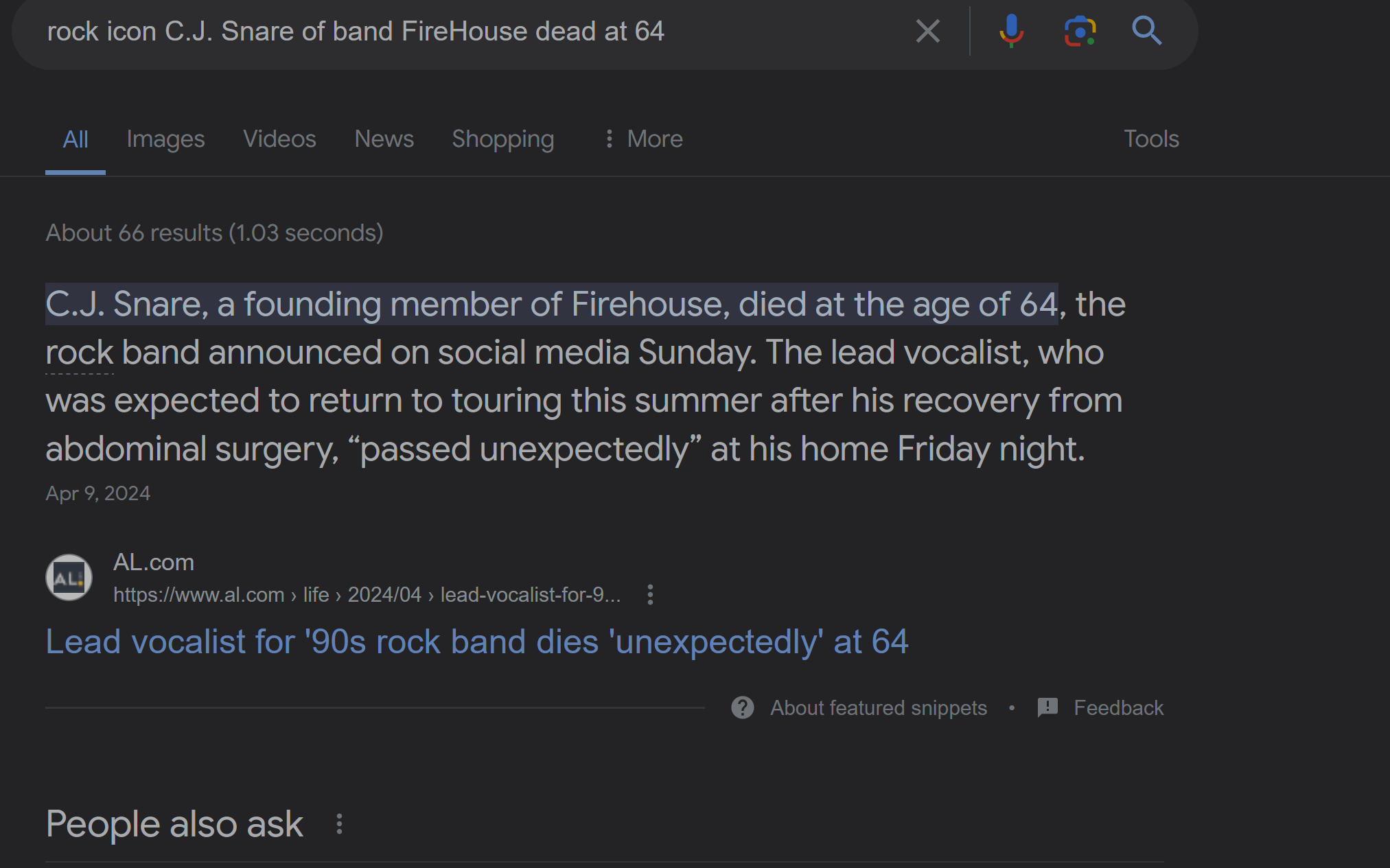Screen dimensions: 1390x868
Task: Clear the search box text
Action: [x=927, y=31]
